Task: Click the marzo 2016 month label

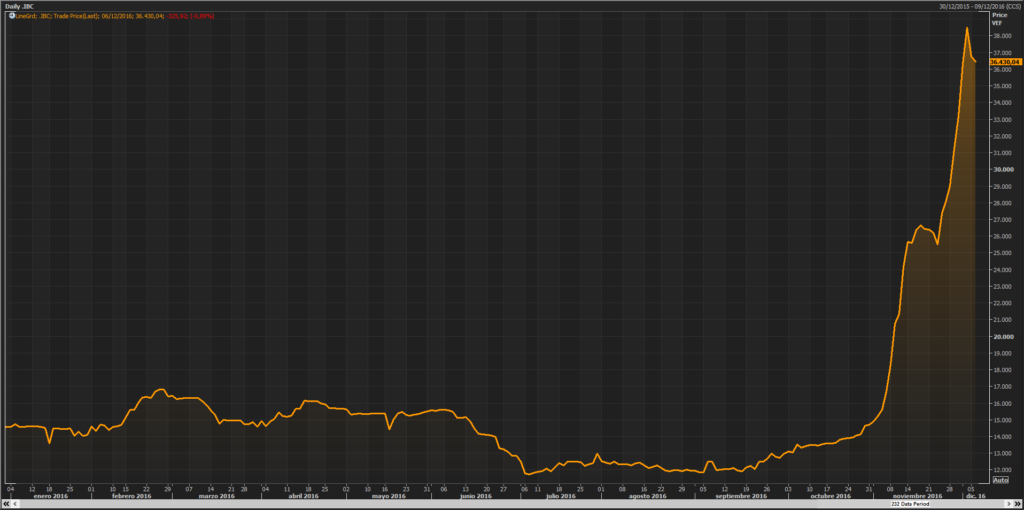Action: click(x=216, y=496)
